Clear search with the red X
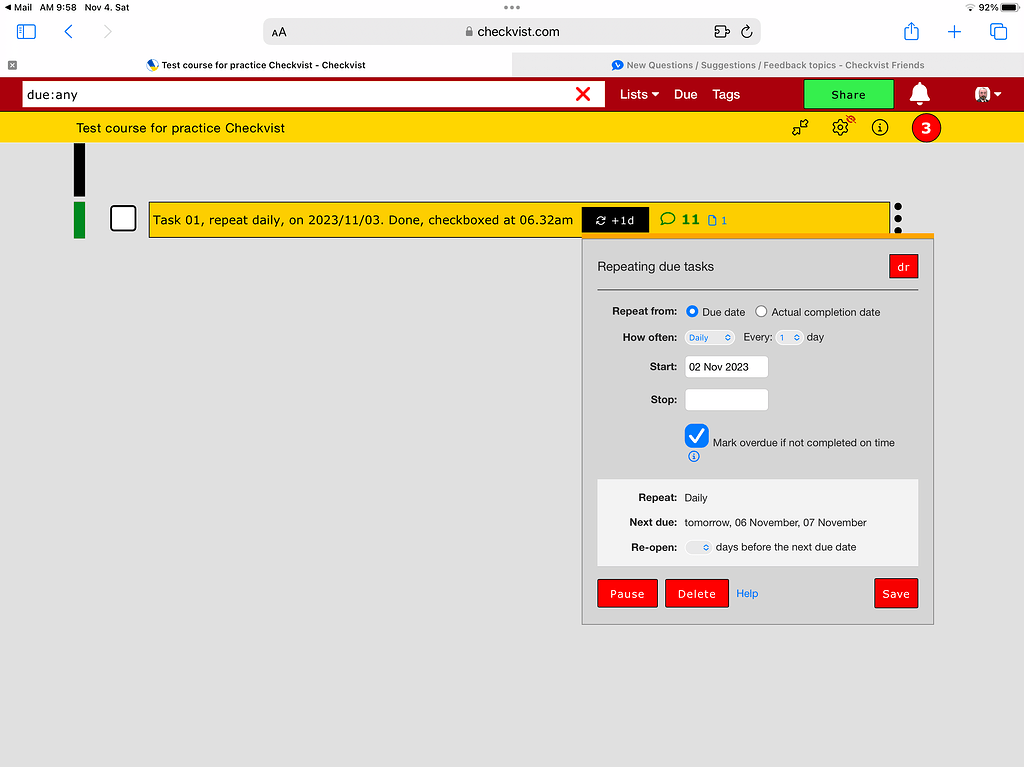 pos(583,94)
